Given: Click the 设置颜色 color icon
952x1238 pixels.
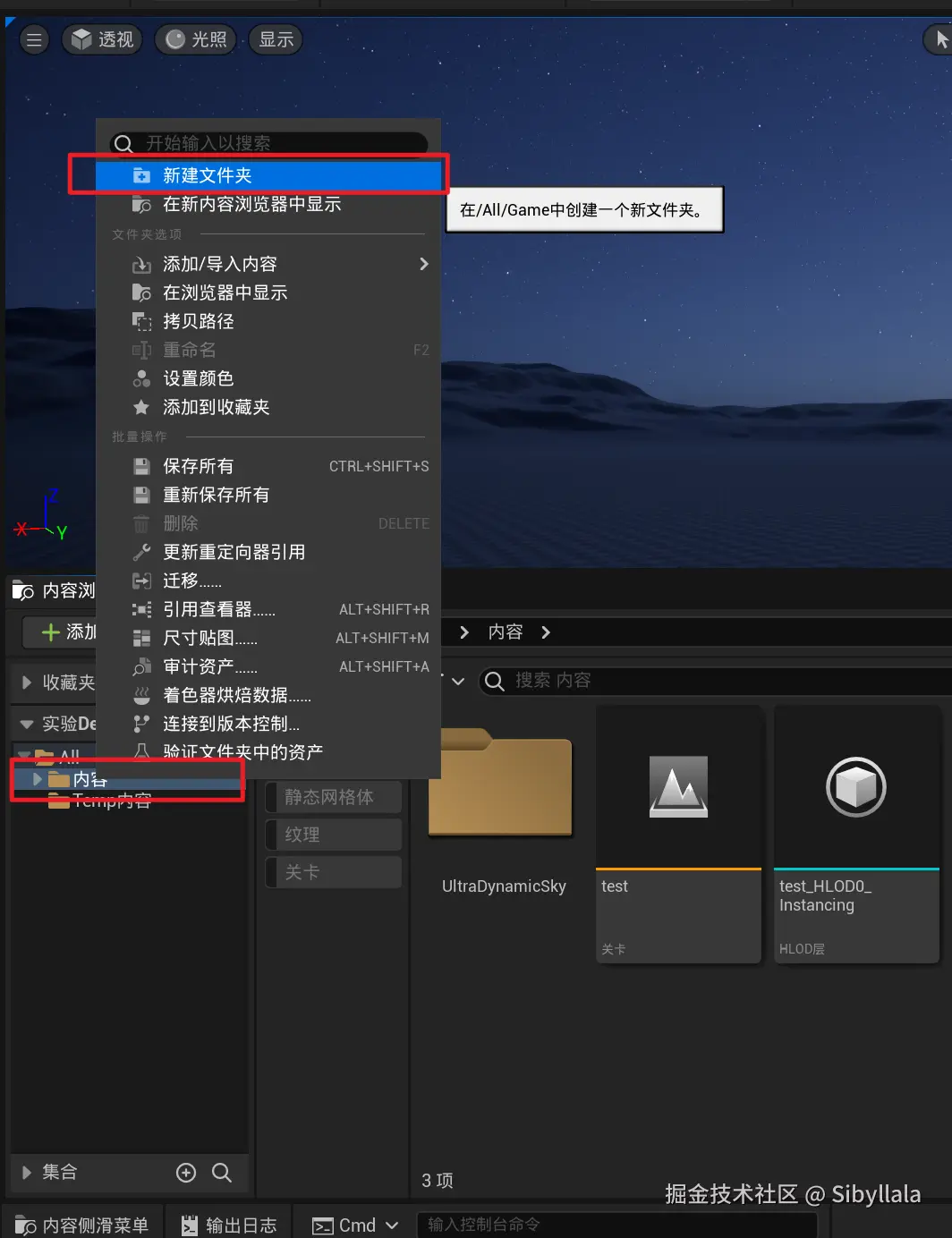Looking at the screenshot, I should (x=141, y=378).
